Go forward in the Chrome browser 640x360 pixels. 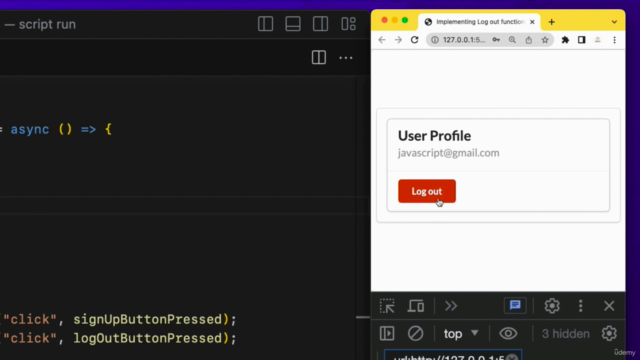point(398,40)
